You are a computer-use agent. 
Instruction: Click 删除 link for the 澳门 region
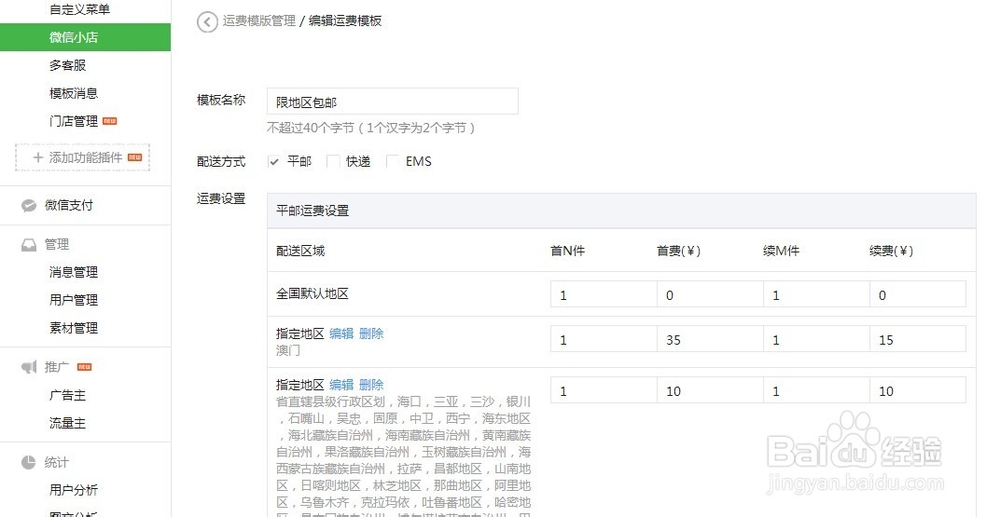pyautogui.click(x=371, y=333)
